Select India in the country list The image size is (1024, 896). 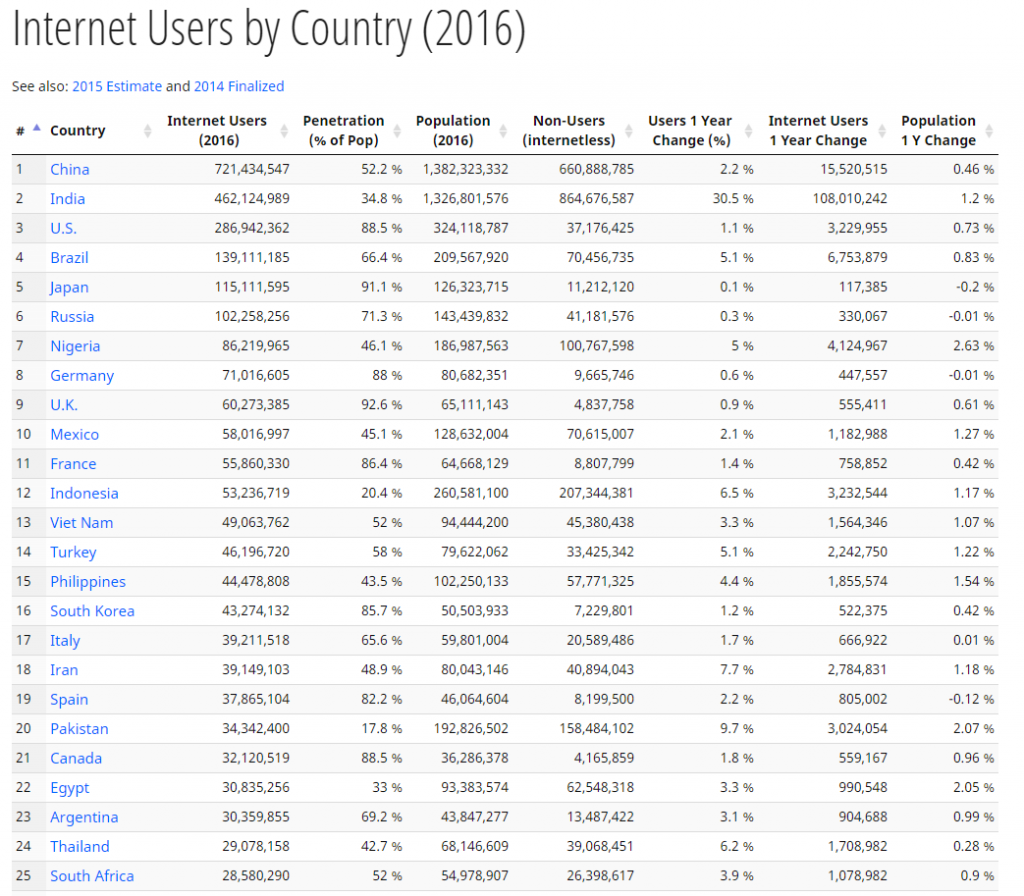click(66, 198)
